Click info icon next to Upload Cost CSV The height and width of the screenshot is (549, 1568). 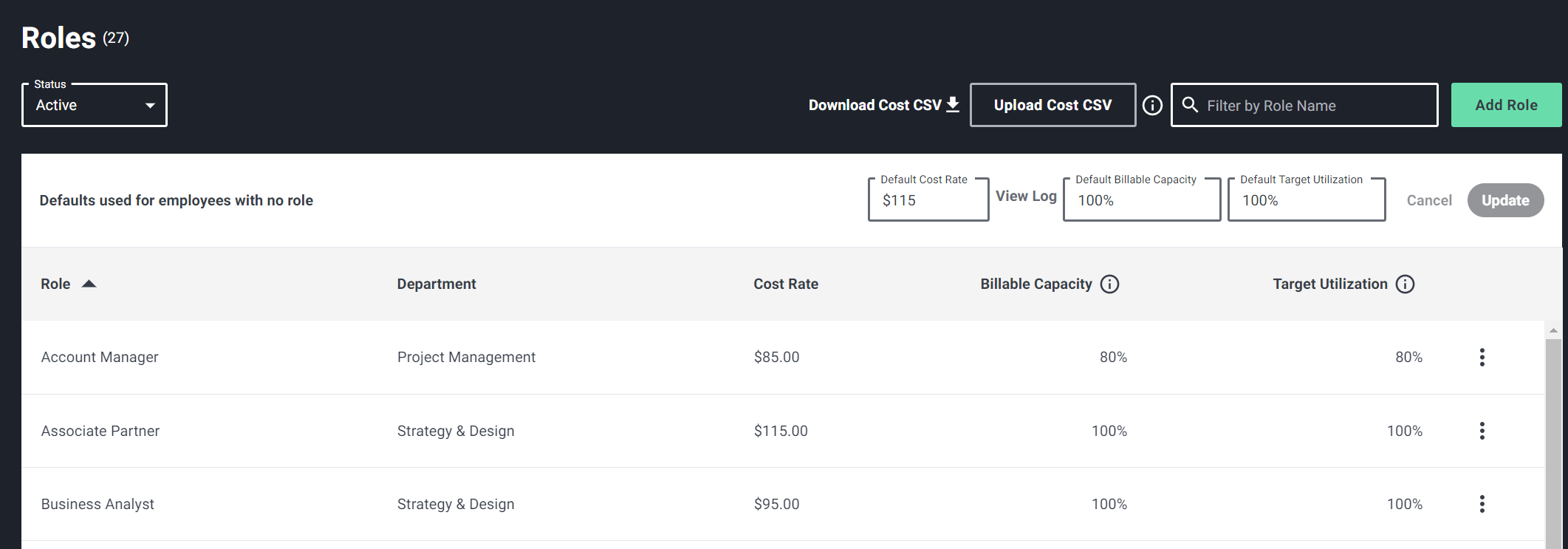point(1152,106)
